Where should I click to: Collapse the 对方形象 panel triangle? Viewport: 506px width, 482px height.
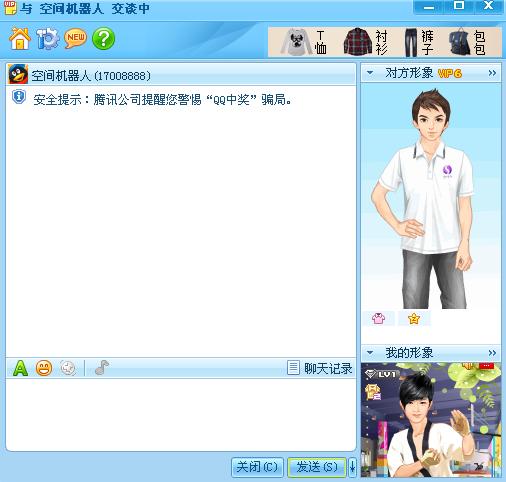pos(370,72)
